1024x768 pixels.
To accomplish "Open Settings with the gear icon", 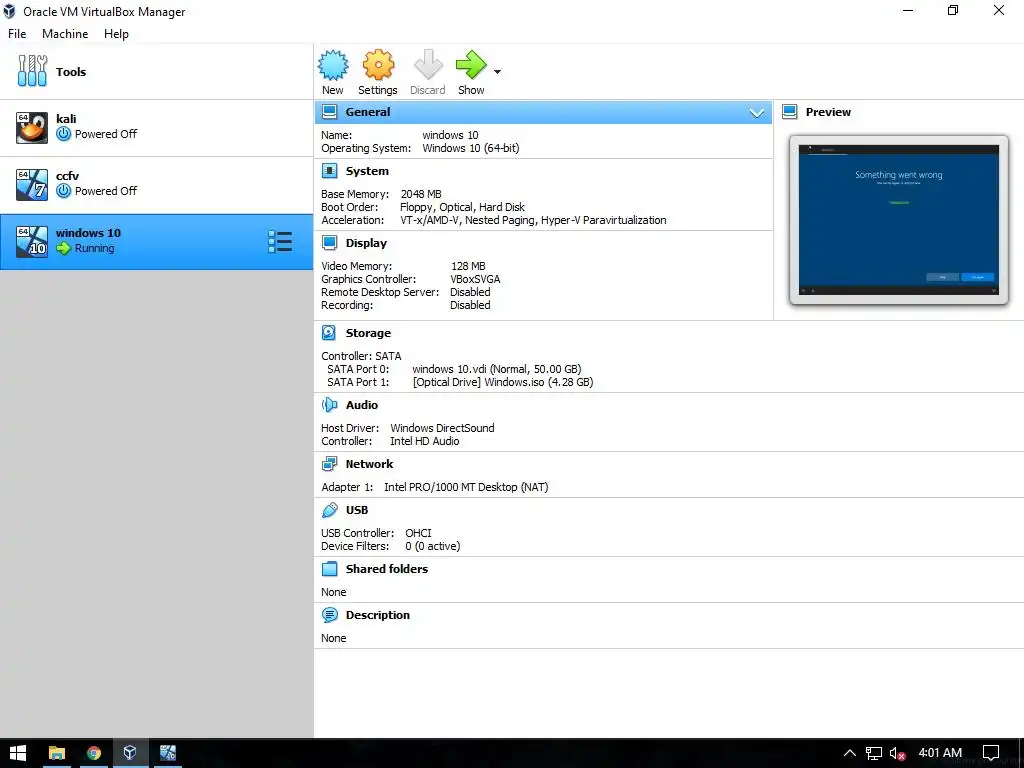I will 378,65.
